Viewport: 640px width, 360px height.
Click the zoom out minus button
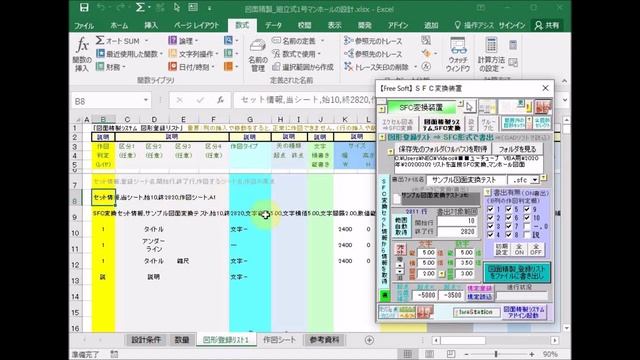[466, 354]
